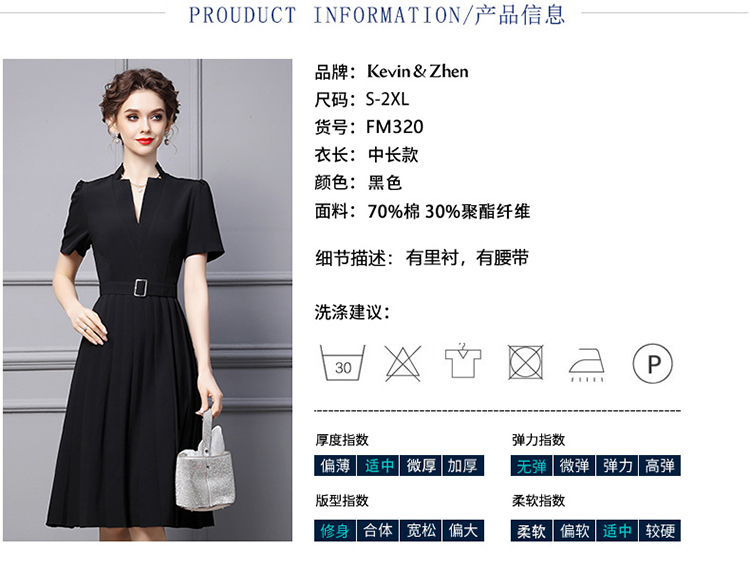The image size is (750, 570).
Task: Select the highlighted 适中 thickness option
Action: (378, 465)
